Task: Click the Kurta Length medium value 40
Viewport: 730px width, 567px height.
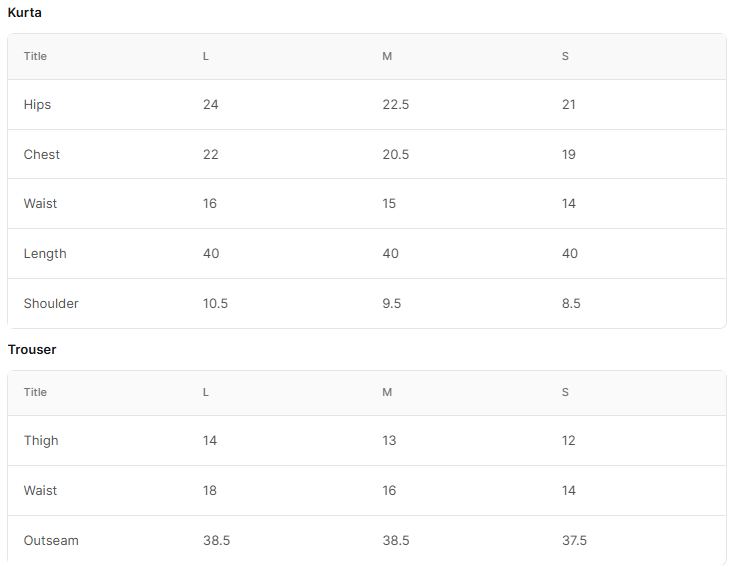Action: coord(390,254)
